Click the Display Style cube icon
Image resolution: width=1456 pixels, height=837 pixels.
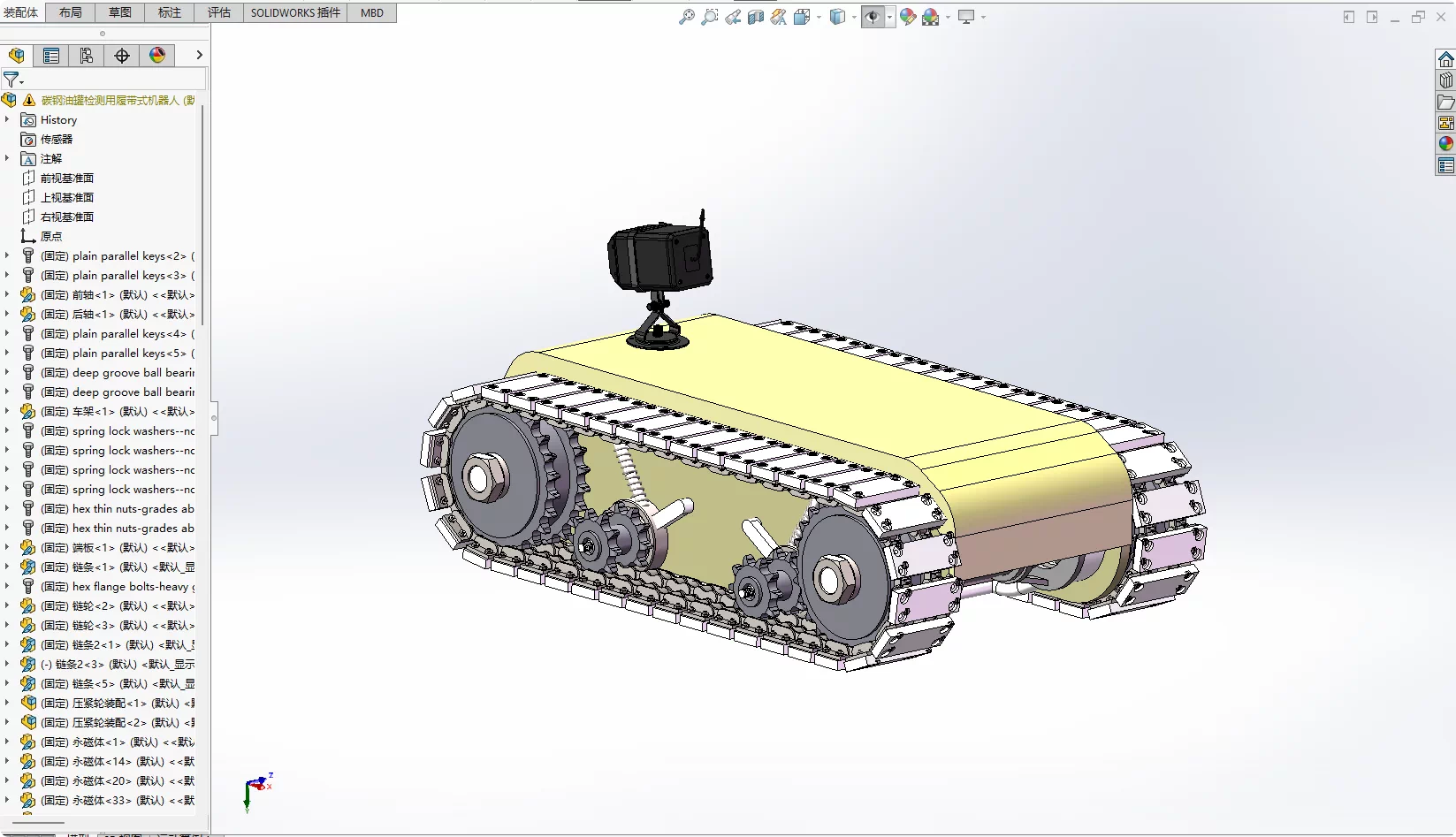837,17
